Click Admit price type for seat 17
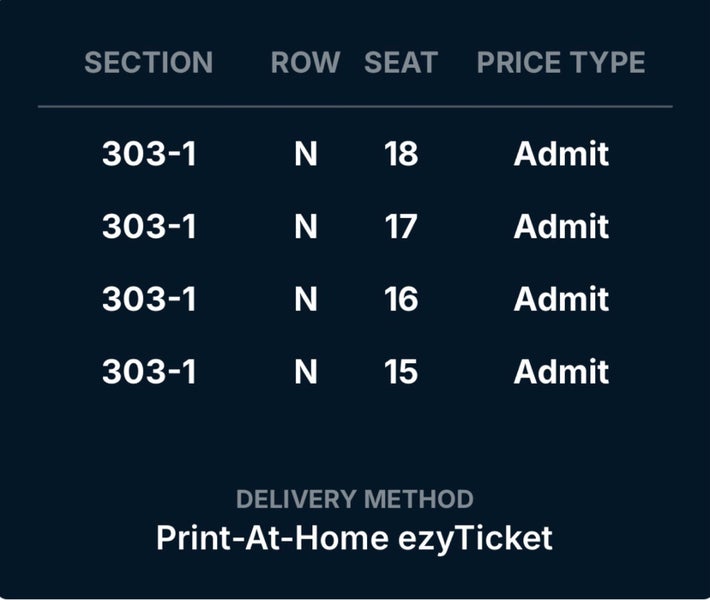The image size is (710, 600). pyautogui.click(x=561, y=227)
